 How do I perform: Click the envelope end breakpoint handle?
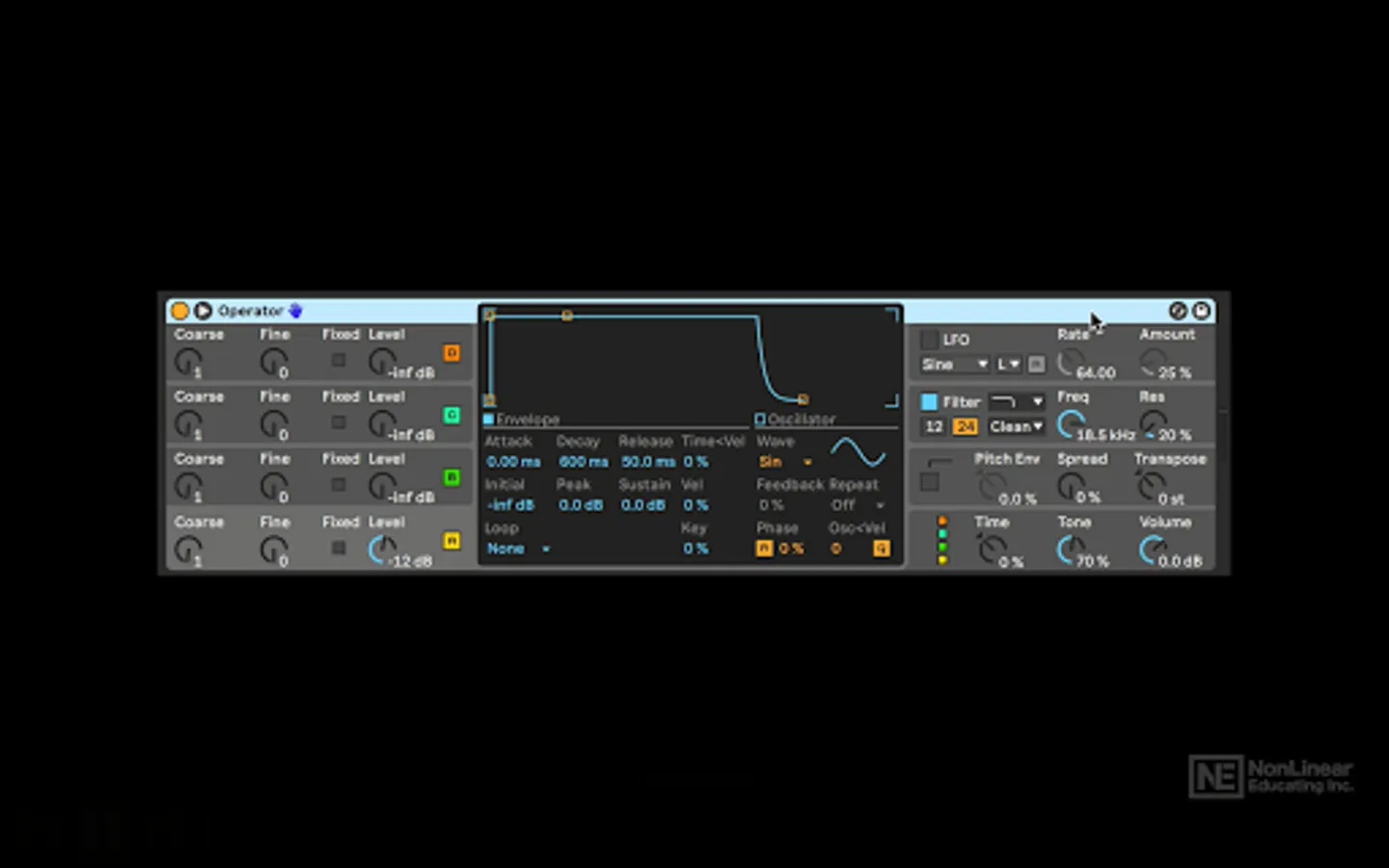click(803, 399)
